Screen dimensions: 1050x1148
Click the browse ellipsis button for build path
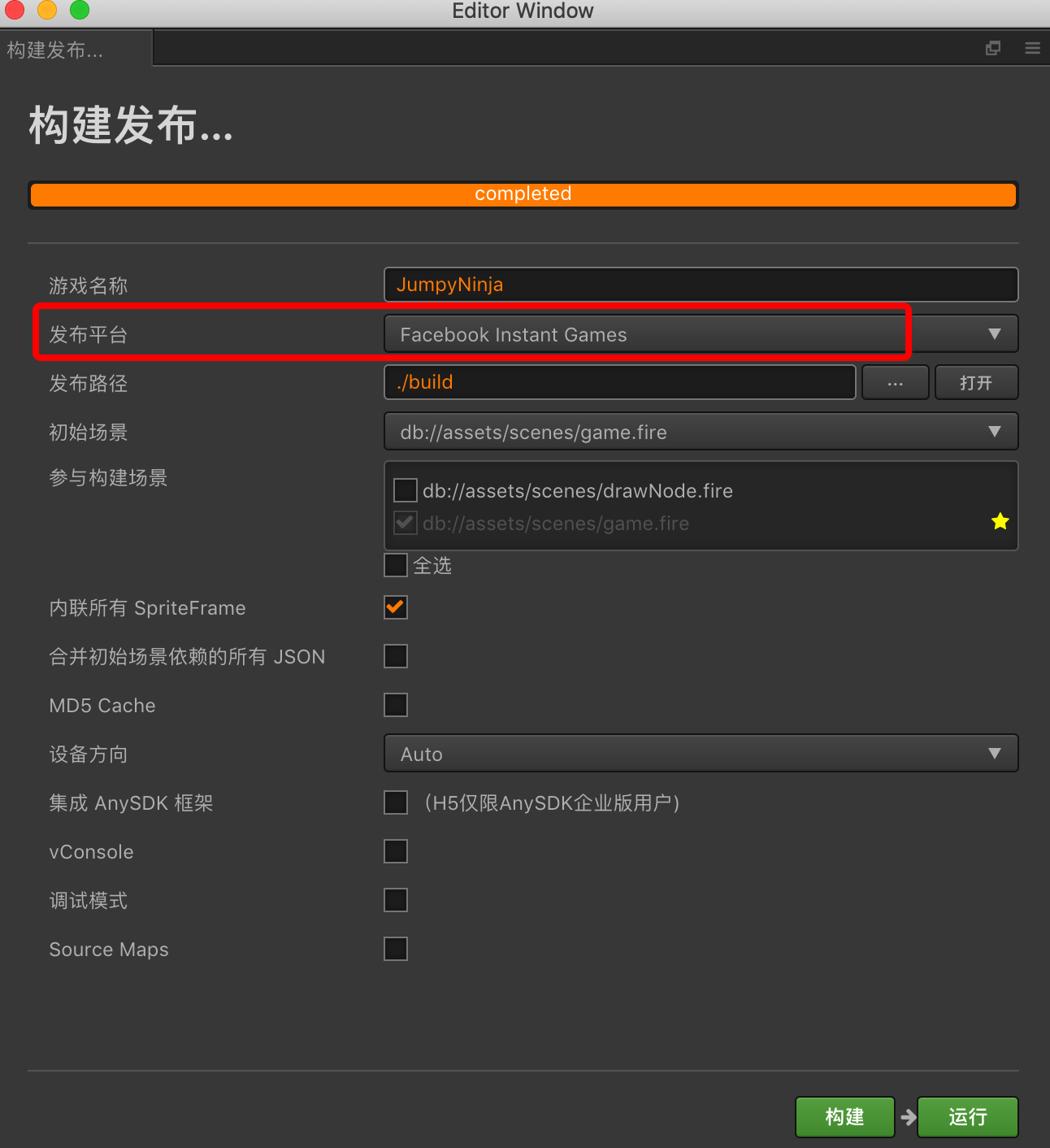pyautogui.click(x=895, y=383)
